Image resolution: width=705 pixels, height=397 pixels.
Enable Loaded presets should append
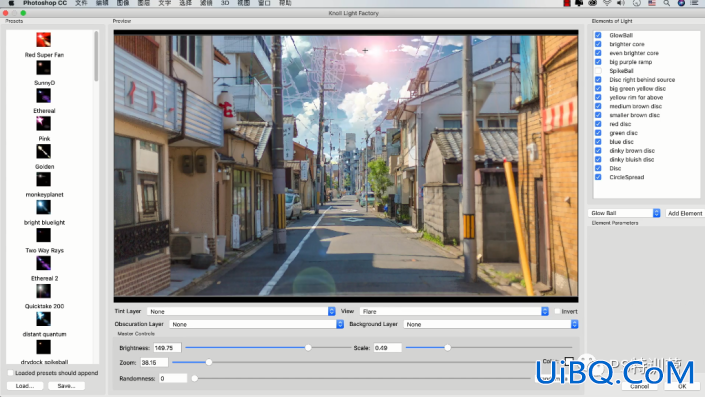(x=10, y=373)
